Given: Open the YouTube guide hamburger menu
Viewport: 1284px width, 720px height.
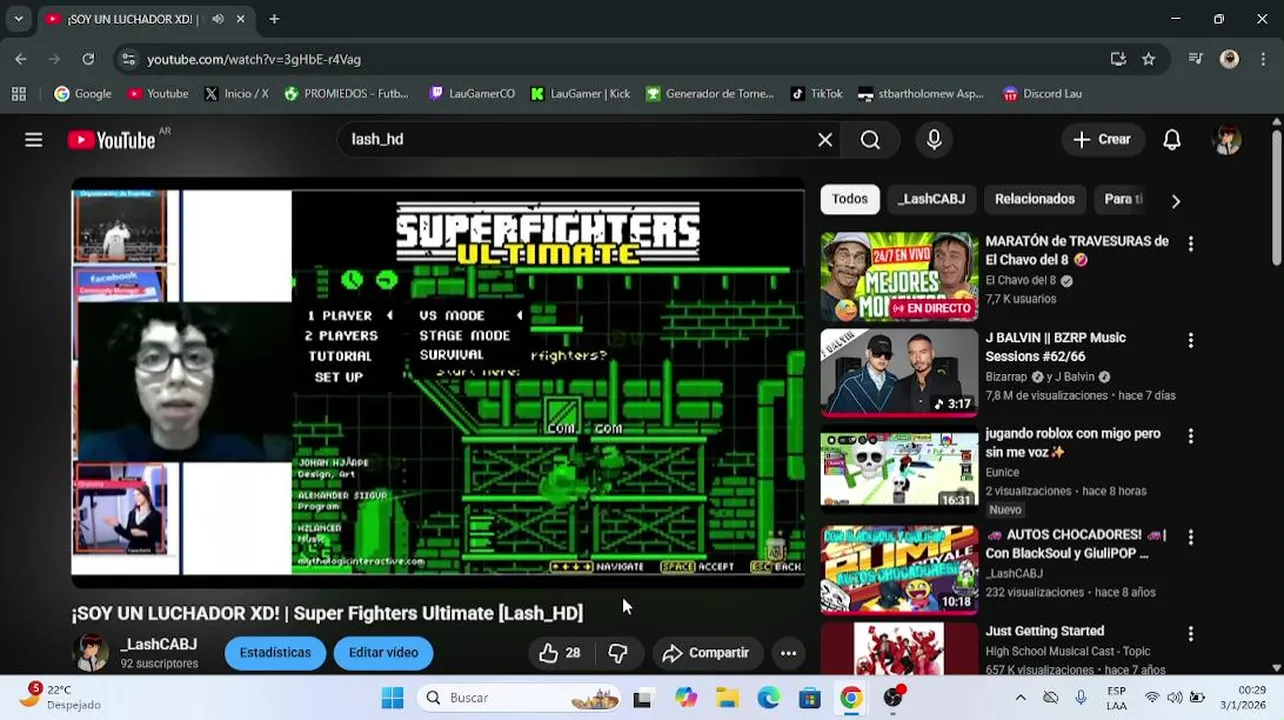Looking at the screenshot, I should click(34, 140).
